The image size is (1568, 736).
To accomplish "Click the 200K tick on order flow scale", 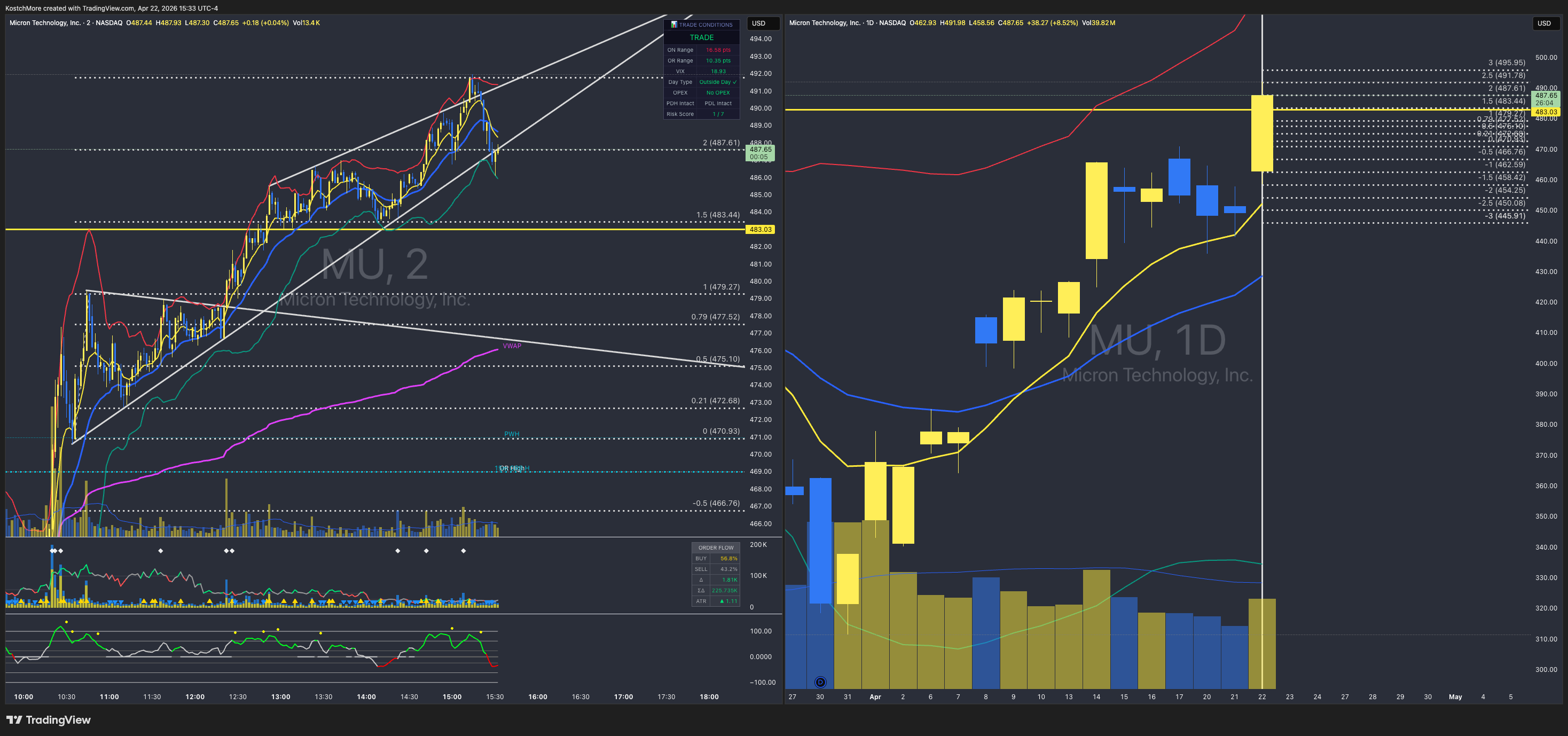I will [x=758, y=544].
